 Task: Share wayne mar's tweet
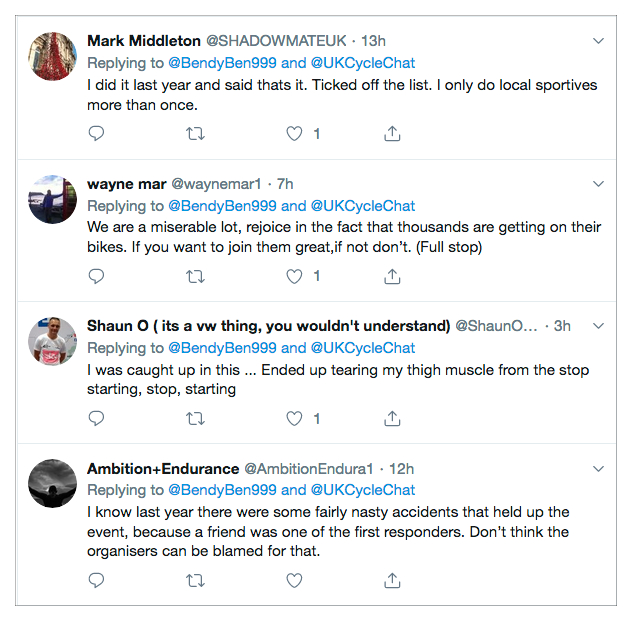tap(393, 276)
